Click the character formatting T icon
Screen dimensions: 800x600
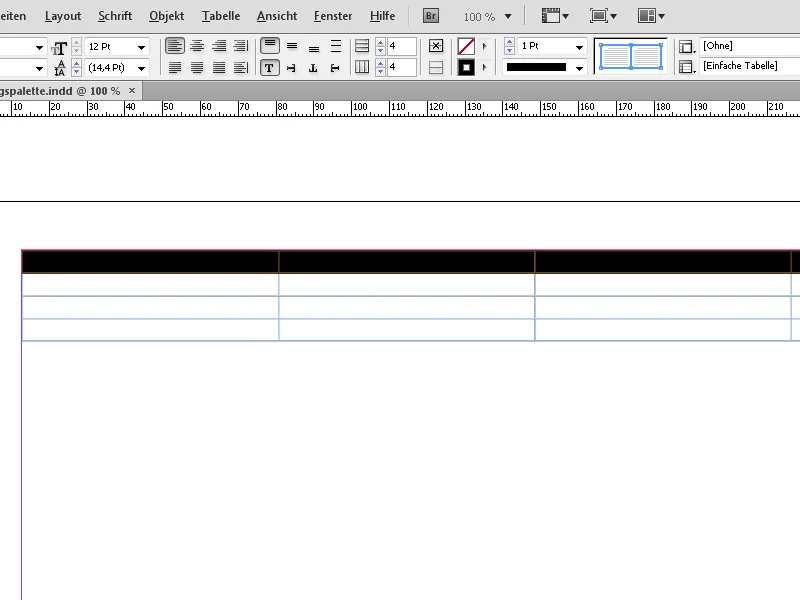[59, 48]
